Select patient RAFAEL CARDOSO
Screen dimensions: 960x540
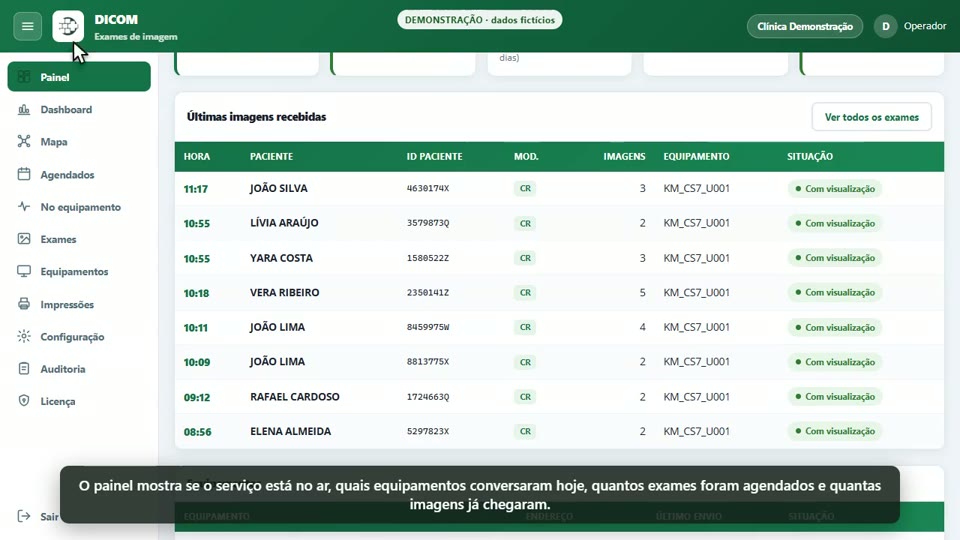294,397
